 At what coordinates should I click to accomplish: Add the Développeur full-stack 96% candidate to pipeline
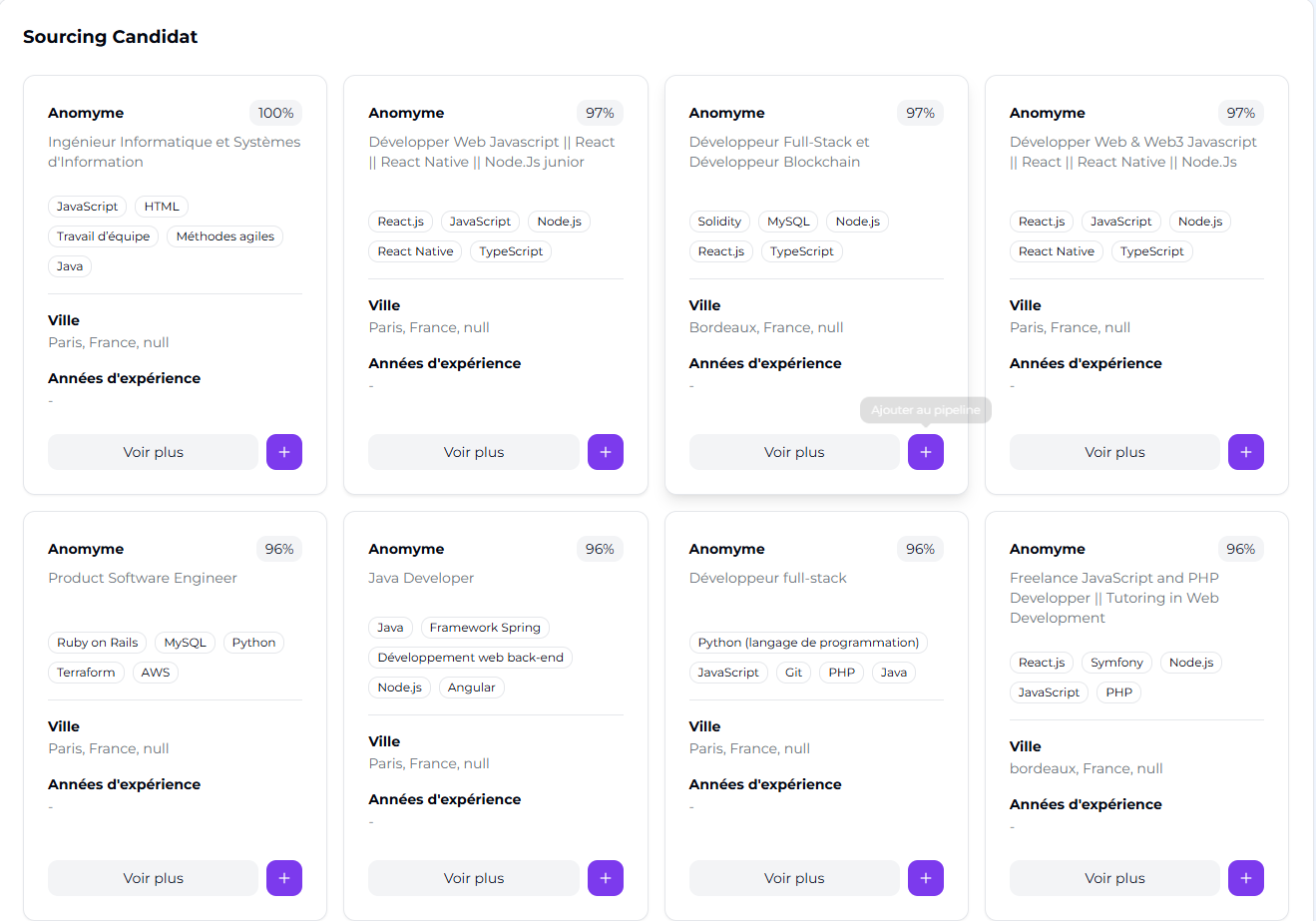coord(926,878)
